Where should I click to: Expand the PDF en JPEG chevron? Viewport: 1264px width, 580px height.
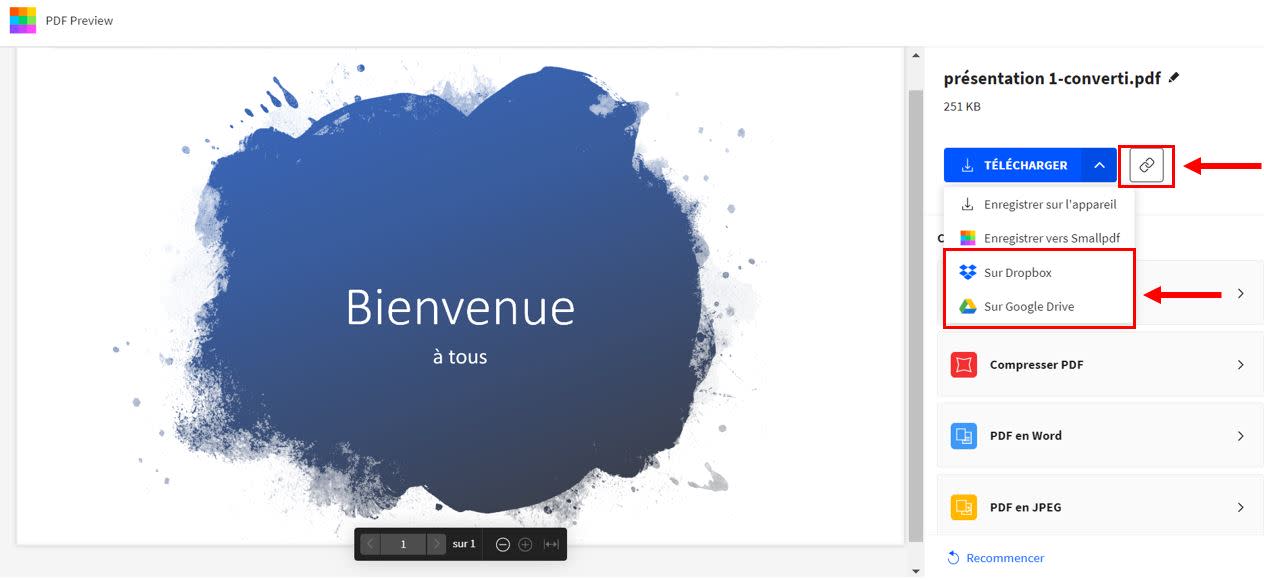[1241, 507]
